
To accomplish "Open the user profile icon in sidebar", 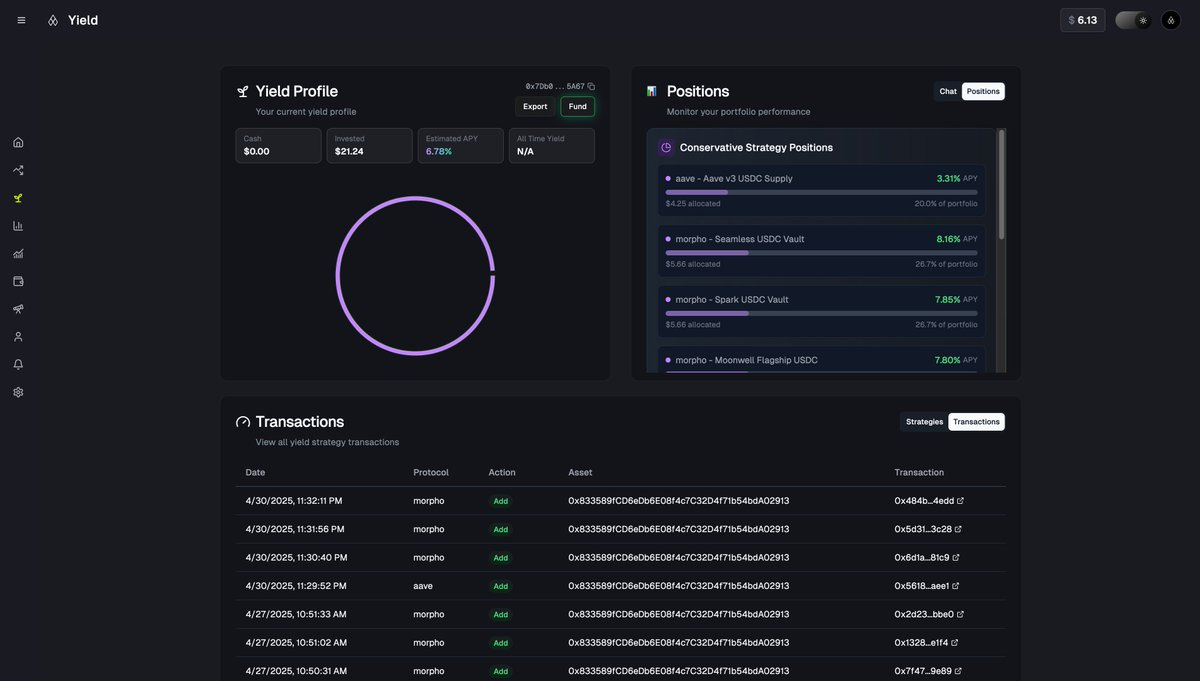I will (18, 337).
